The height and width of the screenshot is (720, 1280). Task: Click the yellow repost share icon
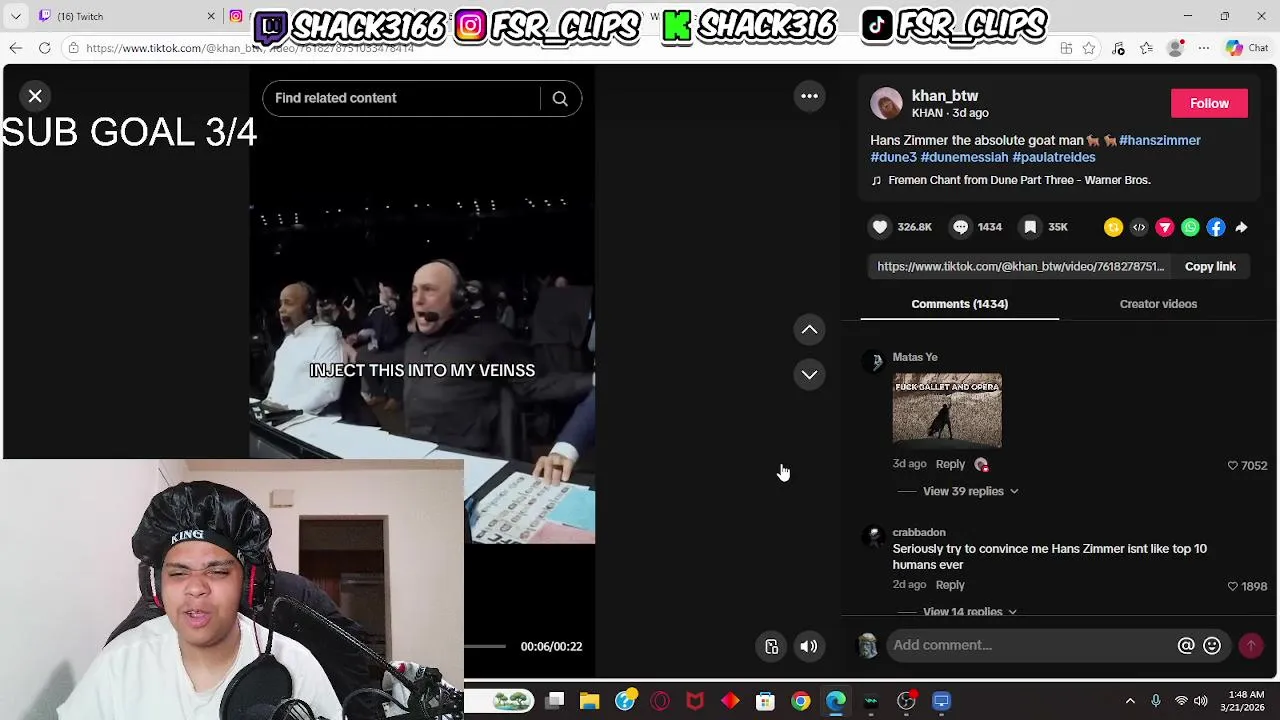[1113, 227]
